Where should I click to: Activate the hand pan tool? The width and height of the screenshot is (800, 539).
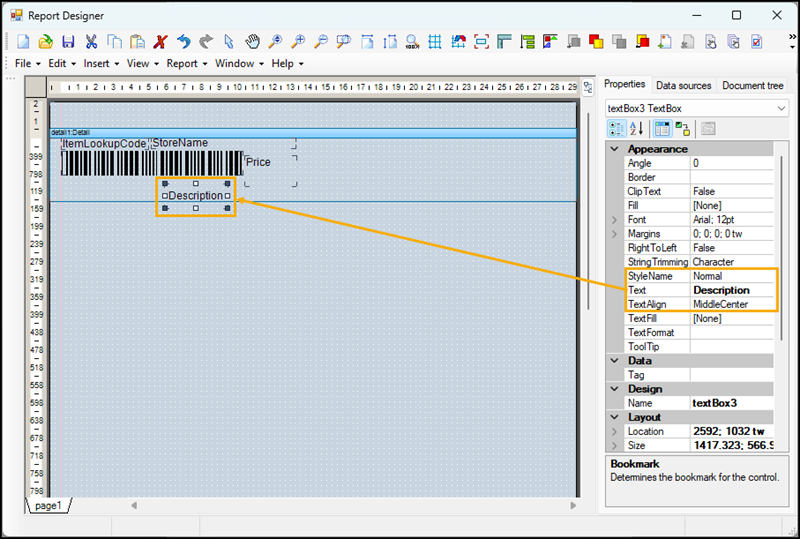pyautogui.click(x=252, y=41)
